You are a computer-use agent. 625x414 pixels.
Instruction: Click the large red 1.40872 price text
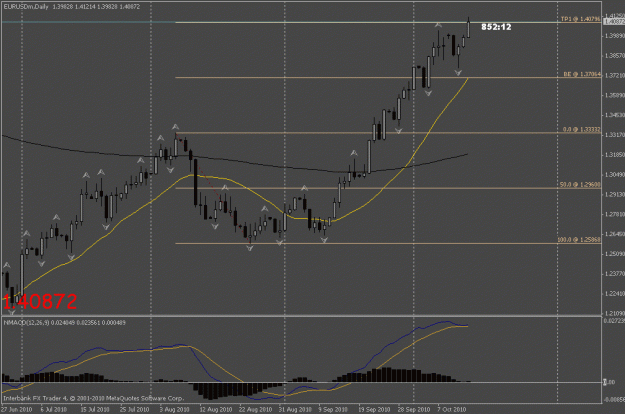point(40,302)
